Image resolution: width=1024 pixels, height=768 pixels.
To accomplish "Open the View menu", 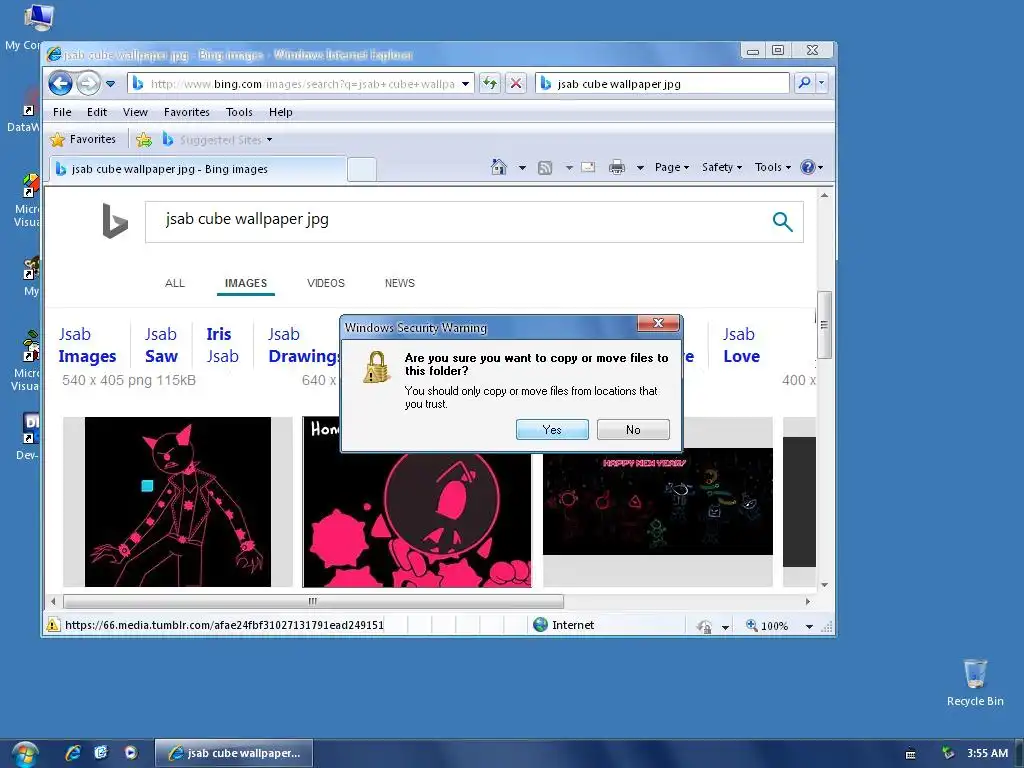I will [135, 112].
